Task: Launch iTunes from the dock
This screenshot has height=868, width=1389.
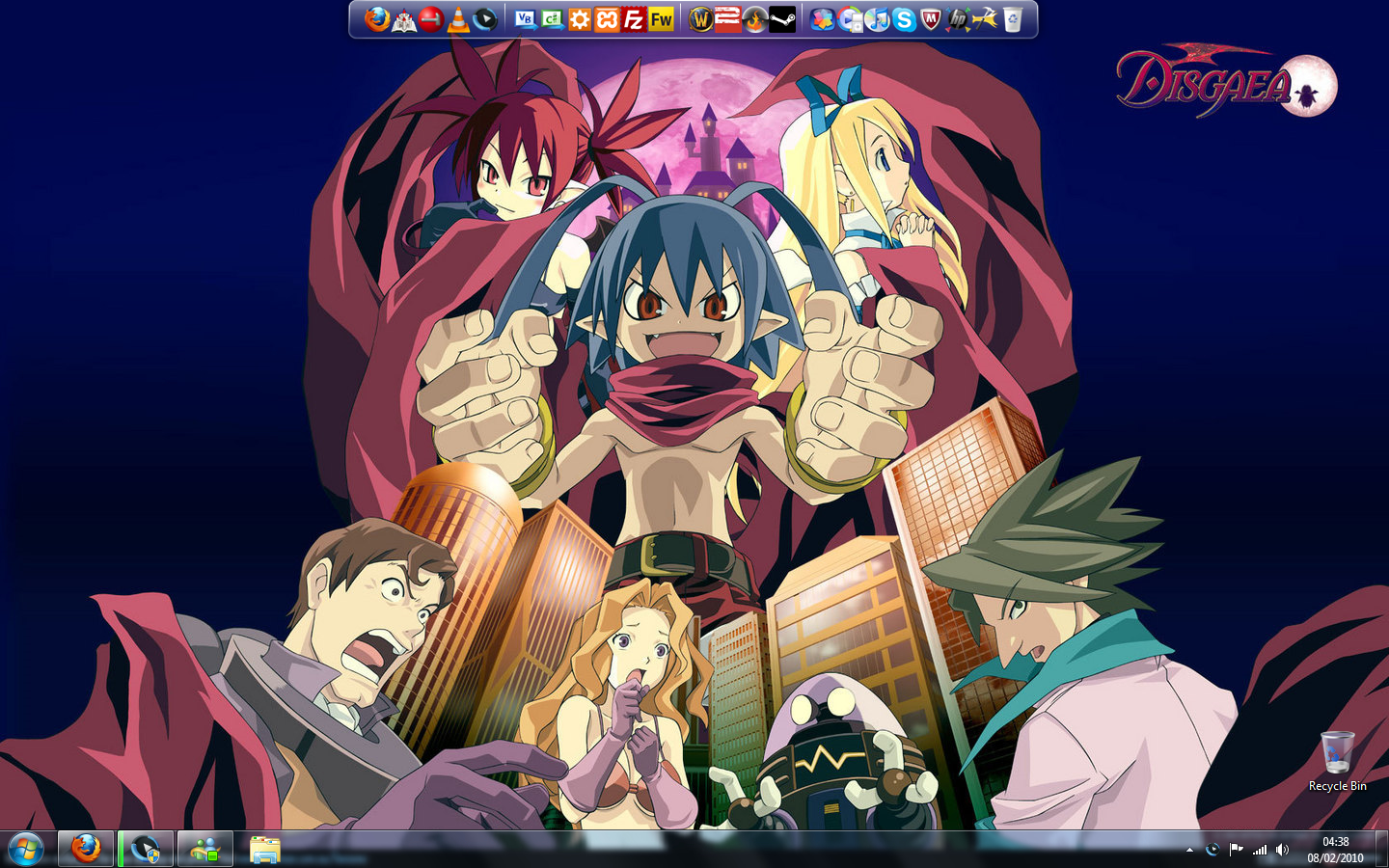Action: coord(877,18)
